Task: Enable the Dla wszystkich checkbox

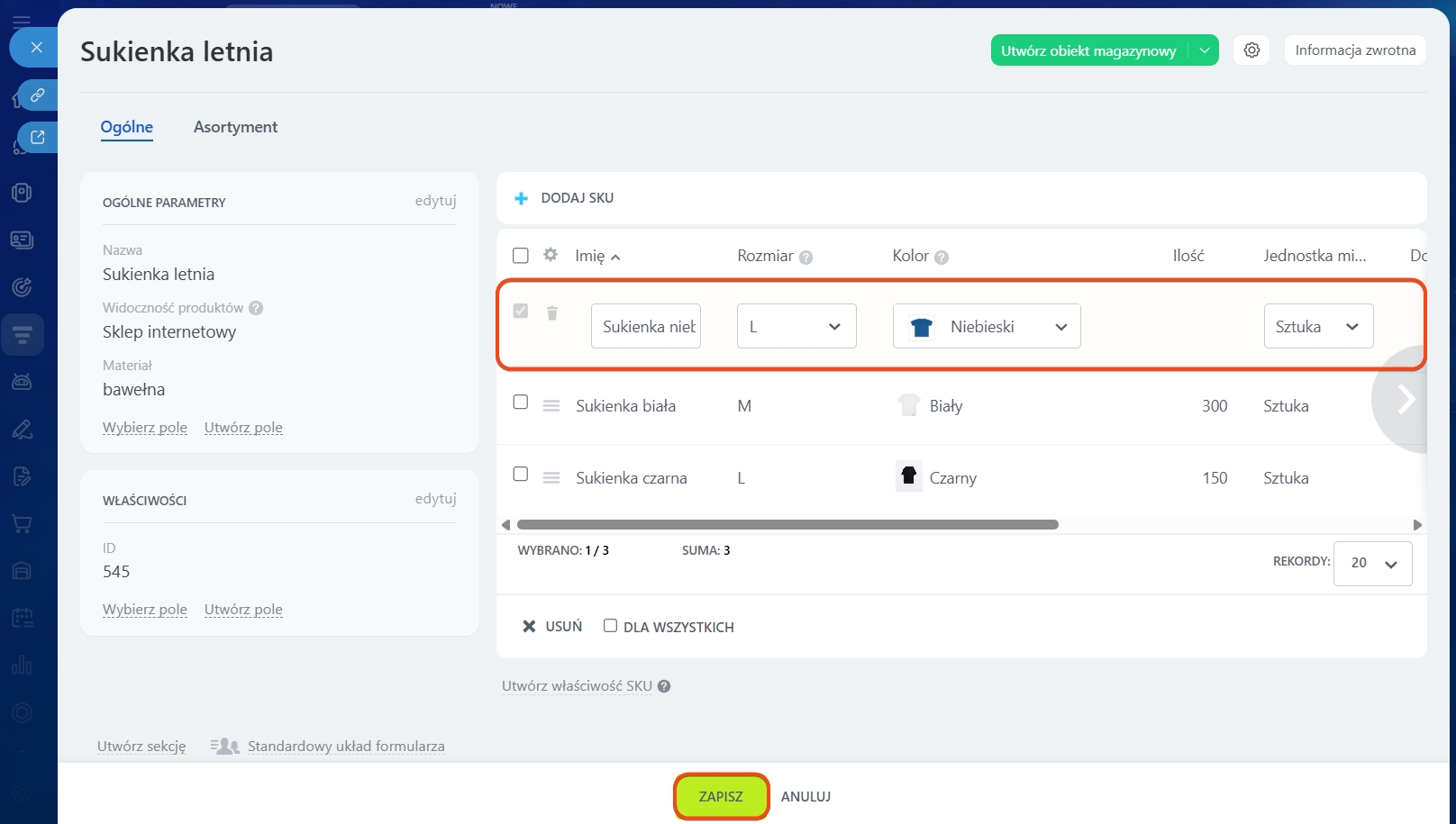Action: point(610,626)
